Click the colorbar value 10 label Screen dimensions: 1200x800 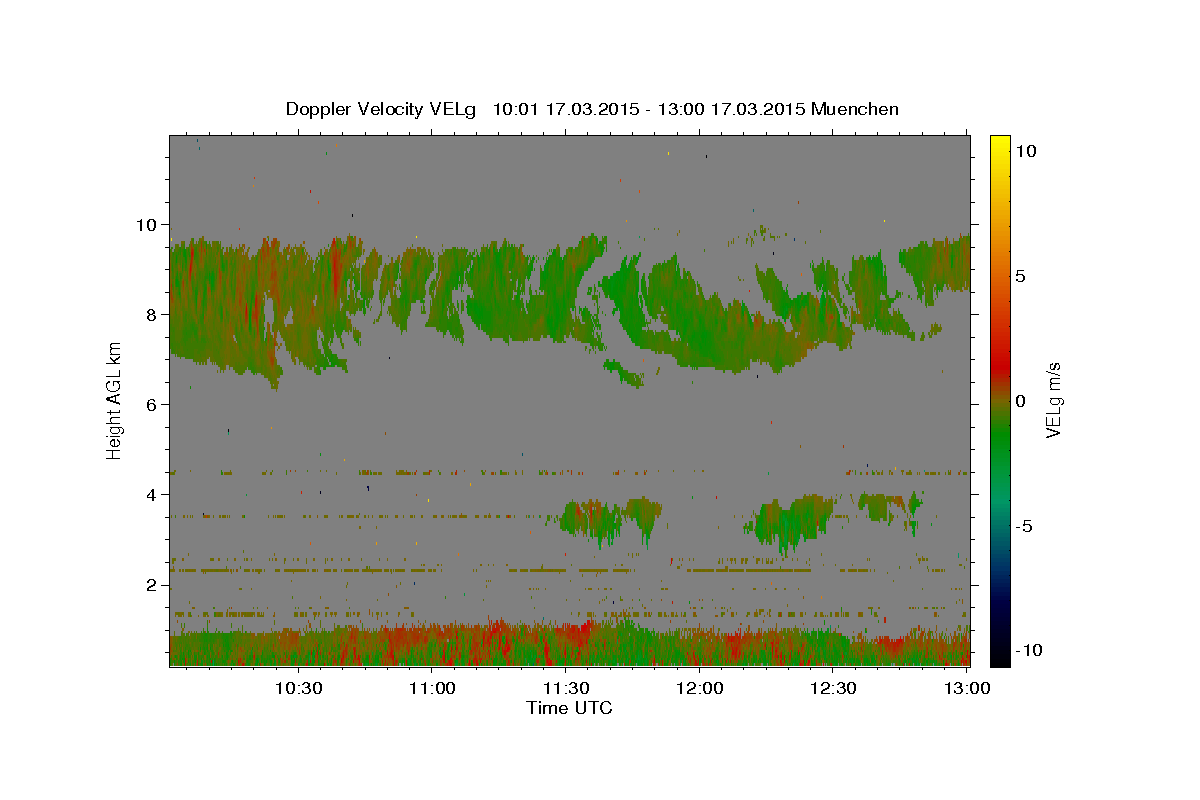pyautogui.click(x=1026, y=150)
